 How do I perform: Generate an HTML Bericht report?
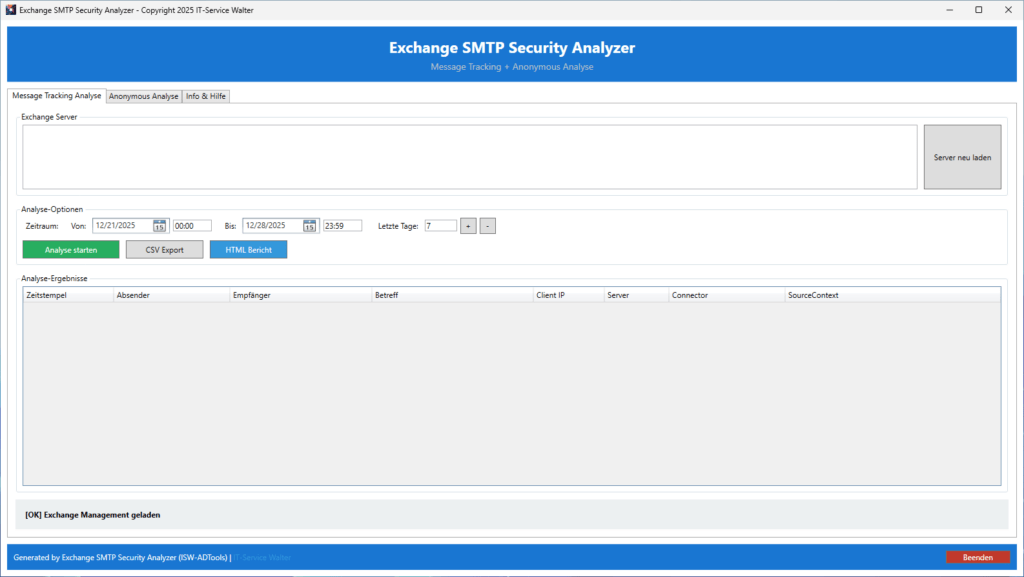(x=248, y=249)
